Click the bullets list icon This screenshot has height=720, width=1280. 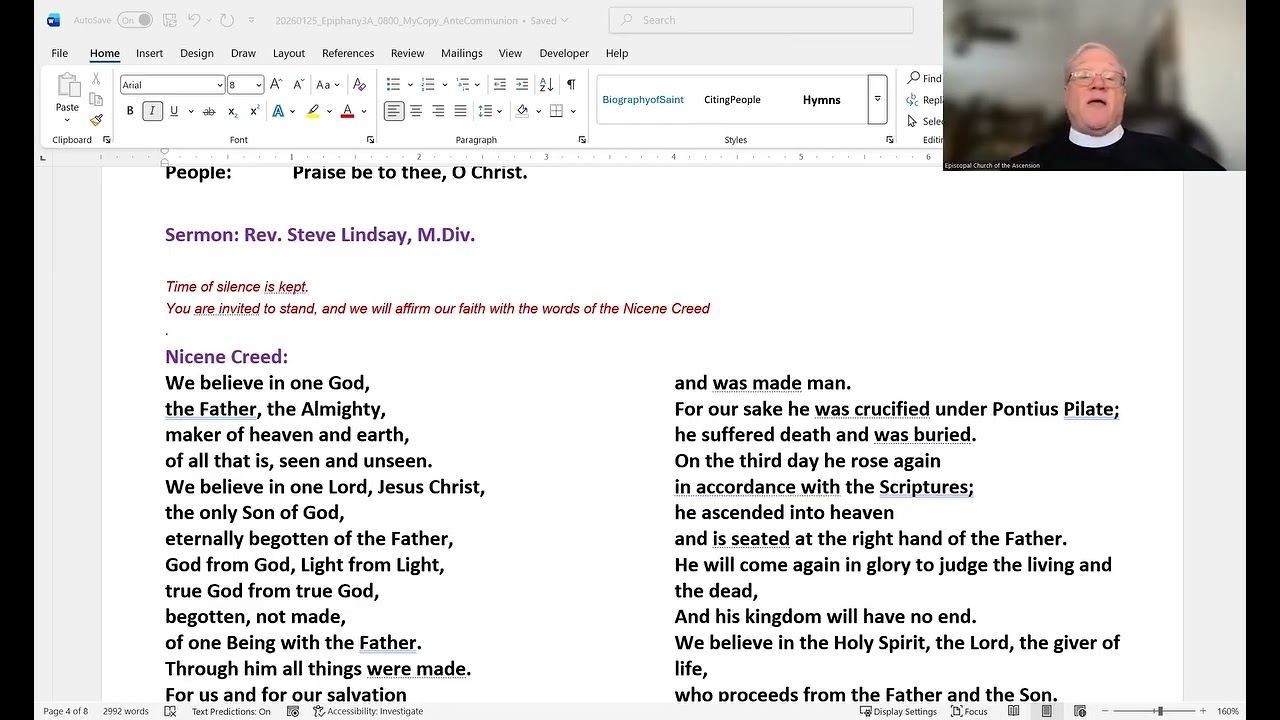pyautogui.click(x=393, y=85)
